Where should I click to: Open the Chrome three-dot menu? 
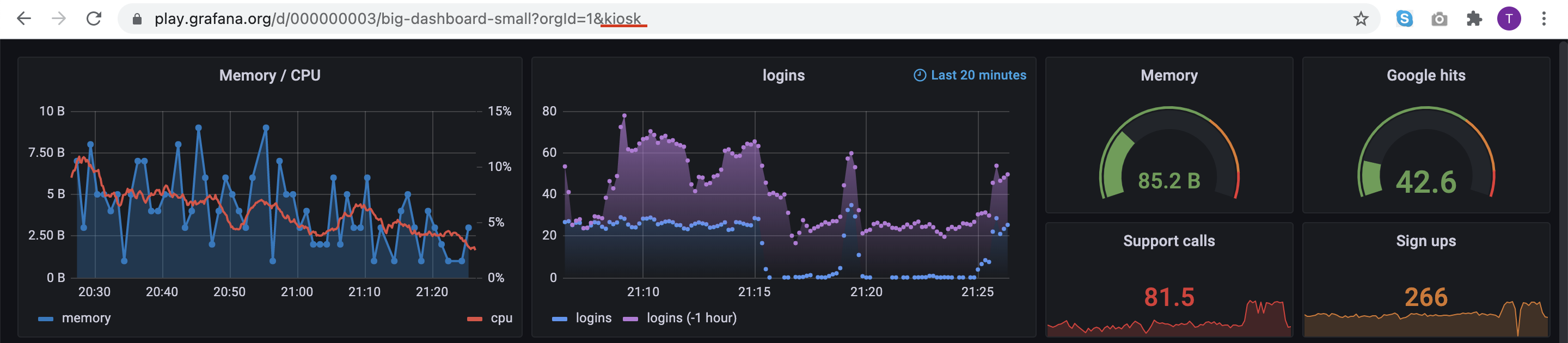[1543, 19]
